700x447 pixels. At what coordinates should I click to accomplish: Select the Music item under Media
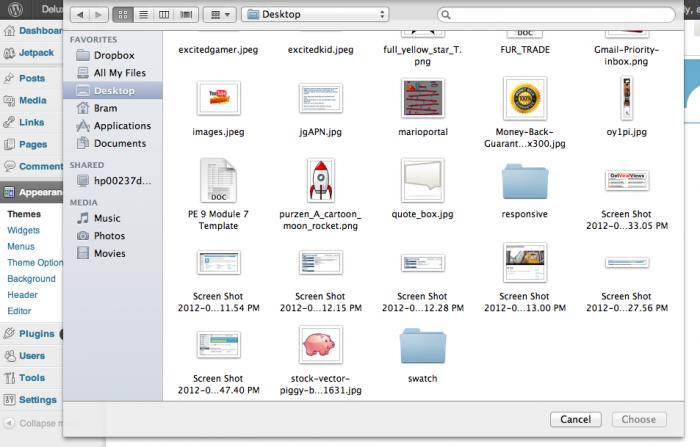point(107,218)
